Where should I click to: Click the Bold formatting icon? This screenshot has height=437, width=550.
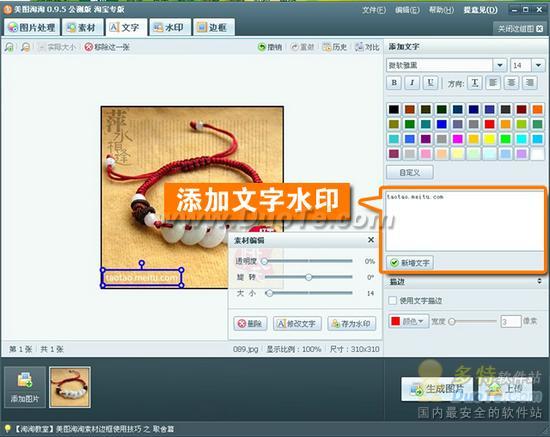pyautogui.click(x=394, y=83)
